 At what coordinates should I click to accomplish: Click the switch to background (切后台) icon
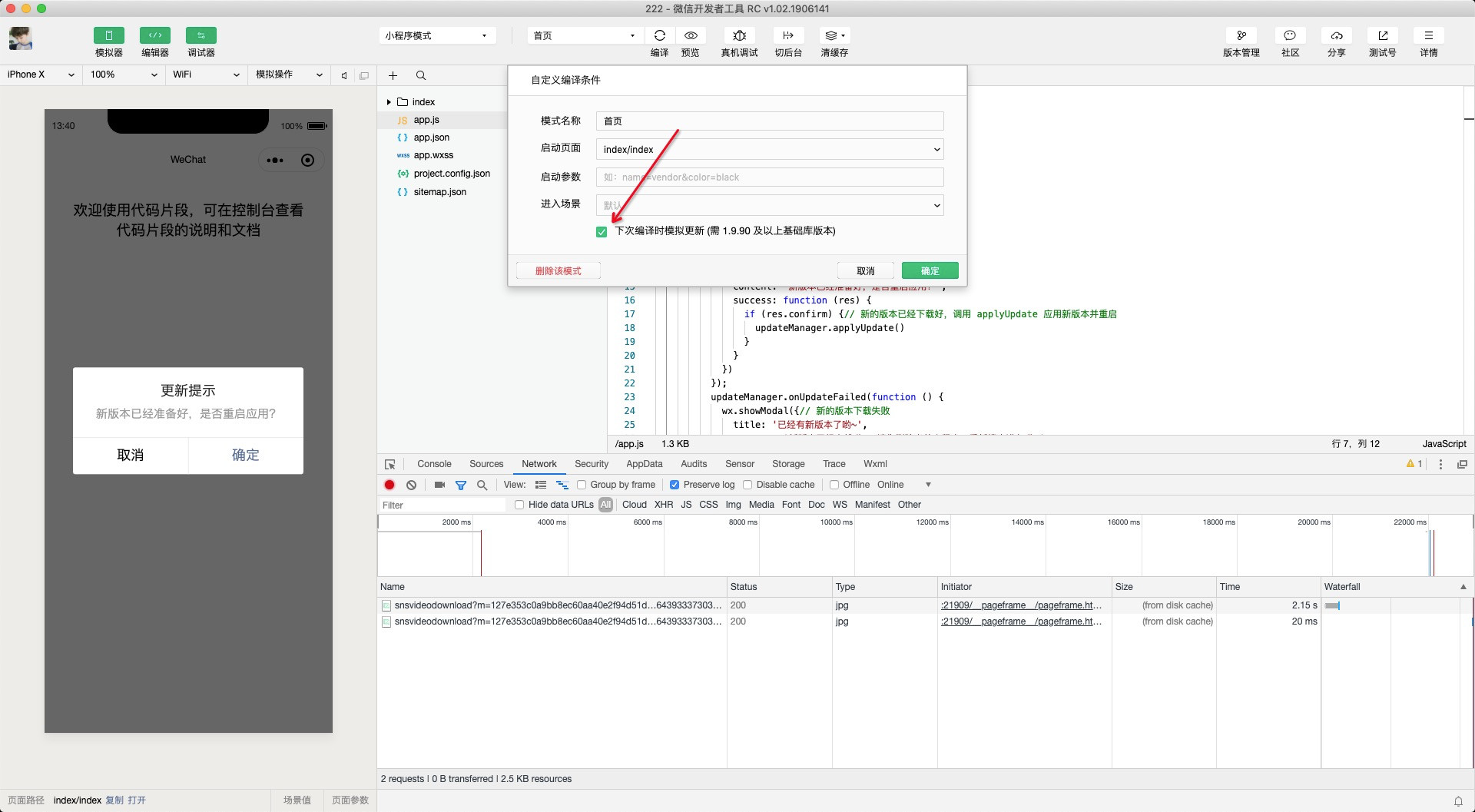(x=788, y=35)
